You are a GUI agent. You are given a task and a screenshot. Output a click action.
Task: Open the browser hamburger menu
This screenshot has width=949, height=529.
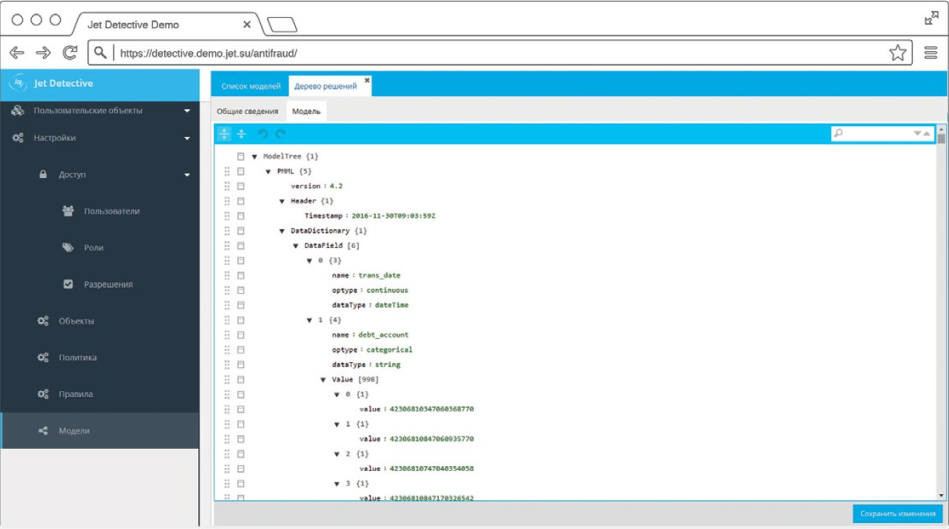(931, 53)
